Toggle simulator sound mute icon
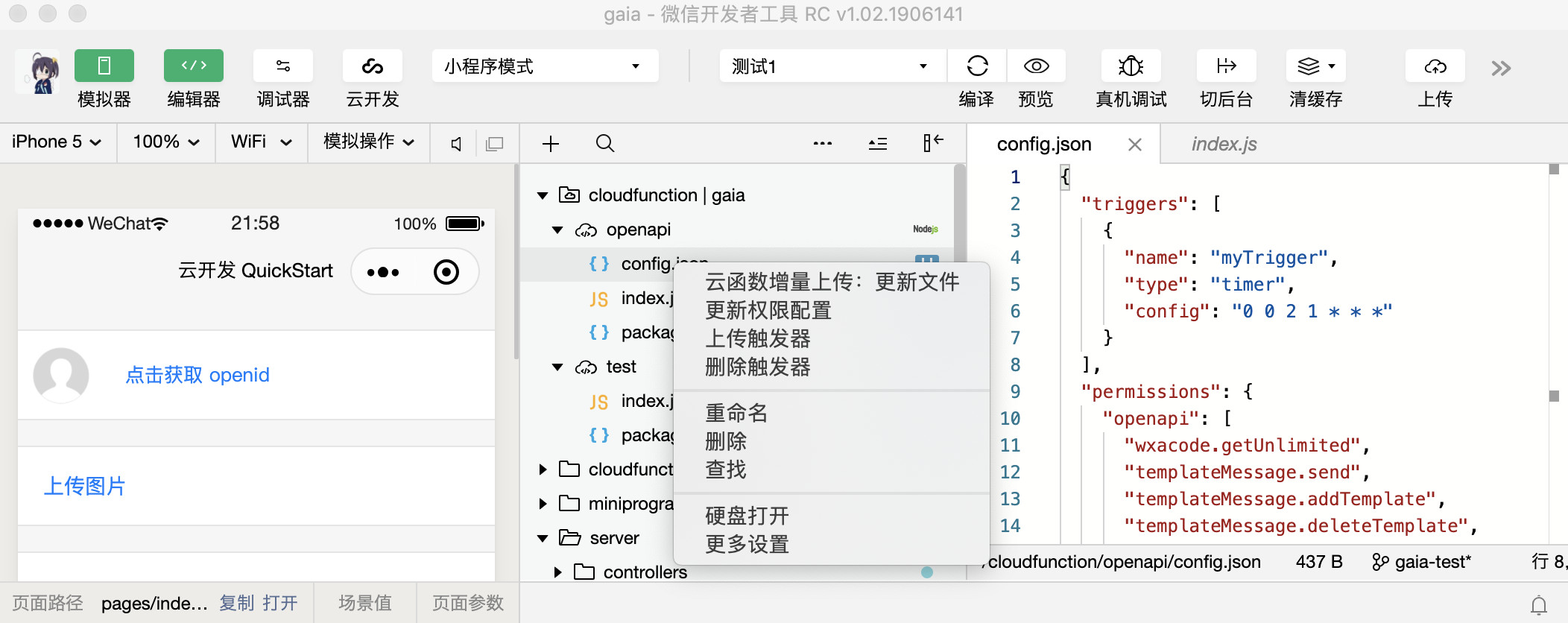Viewport: 1568px width, 623px height. pyautogui.click(x=456, y=143)
